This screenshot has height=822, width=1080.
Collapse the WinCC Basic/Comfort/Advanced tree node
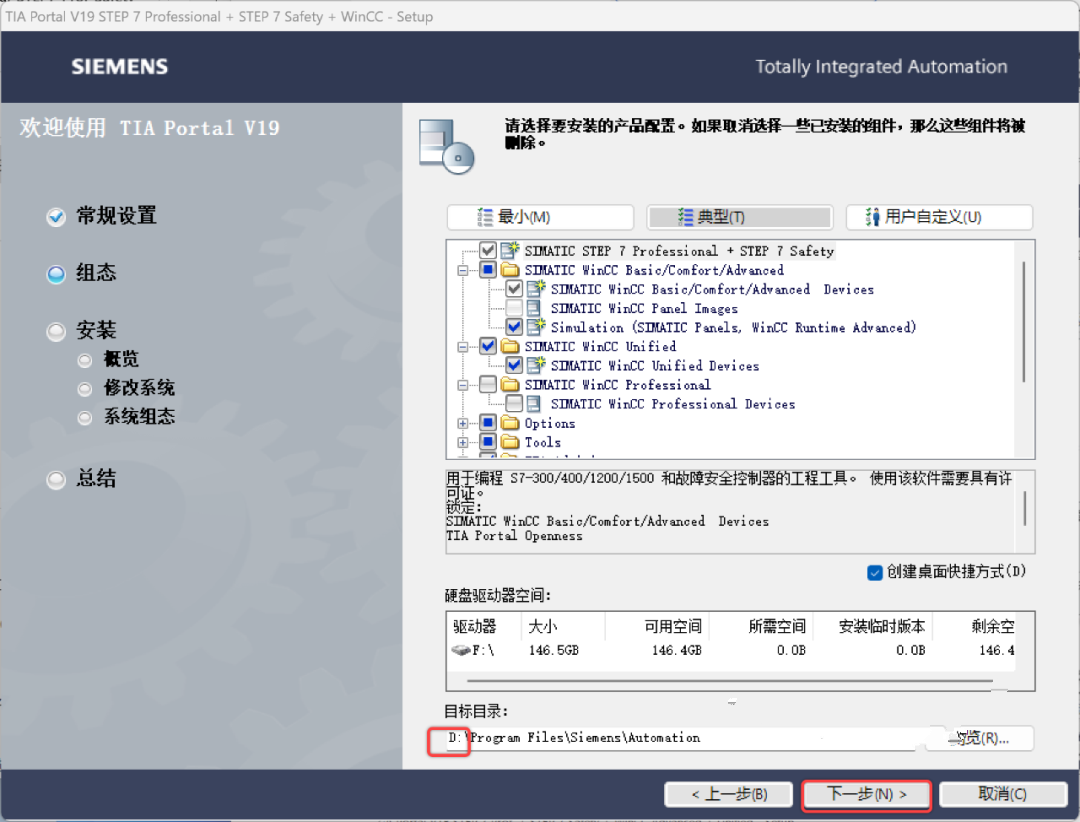click(463, 270)
